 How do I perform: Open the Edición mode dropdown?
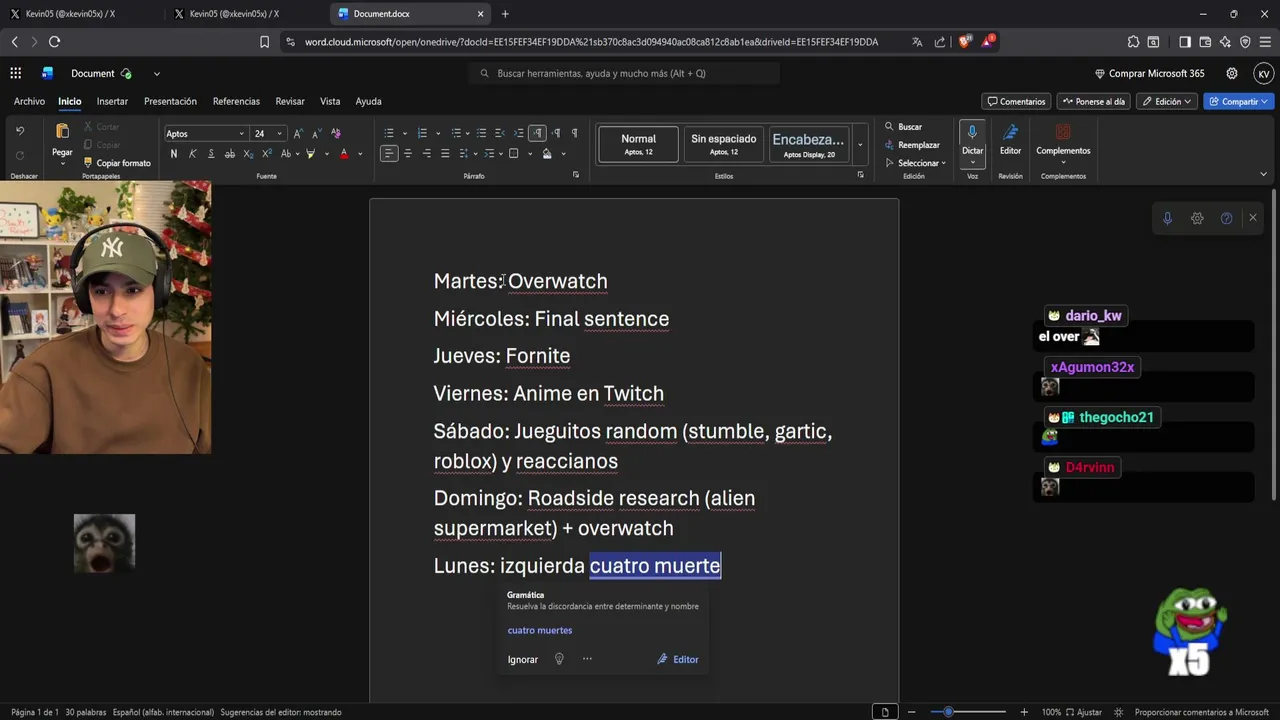click(1166, 101)
